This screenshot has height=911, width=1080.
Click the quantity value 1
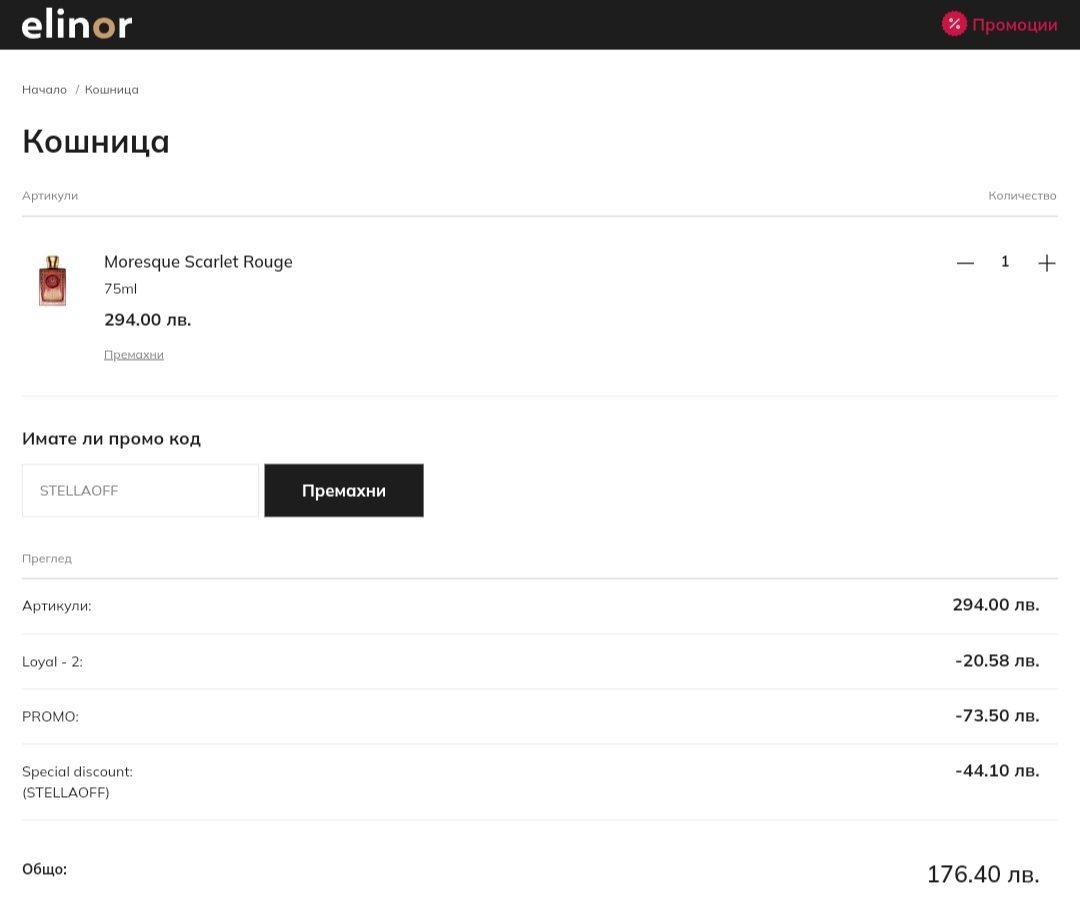[1005, 262]
